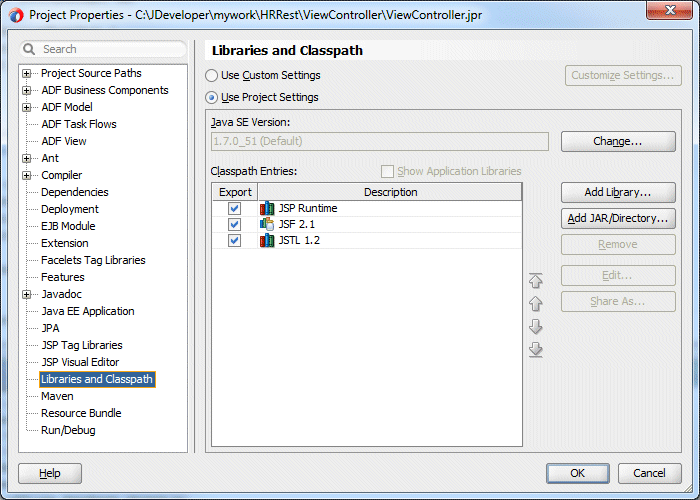The width and height of the screenshot is (700, 500).
Task: Open JSP Tag Libraries page
Action: pos(82,345)
